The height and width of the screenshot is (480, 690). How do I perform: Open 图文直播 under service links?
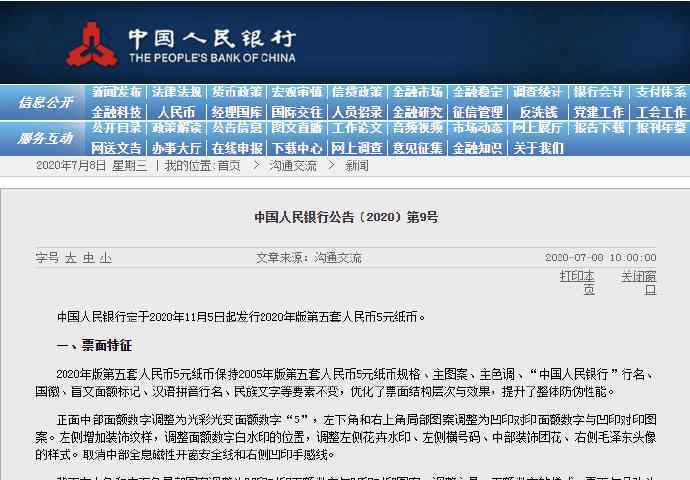[297, 128]
